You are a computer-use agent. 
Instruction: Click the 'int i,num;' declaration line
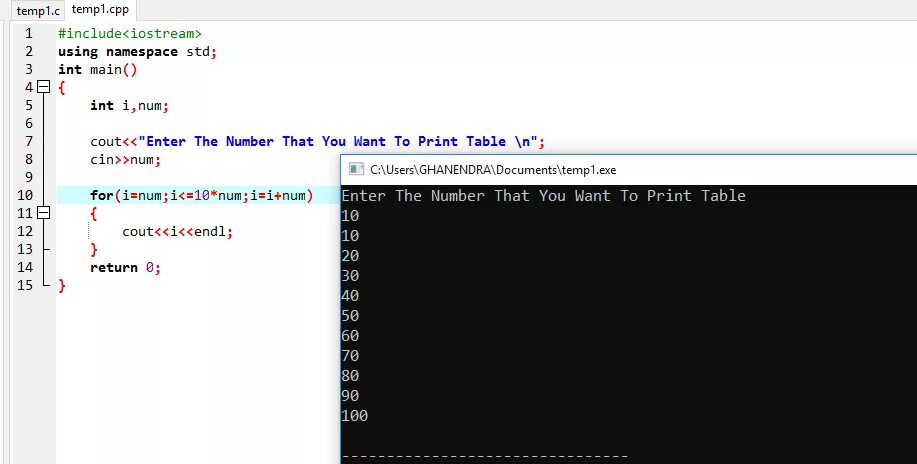129,105
